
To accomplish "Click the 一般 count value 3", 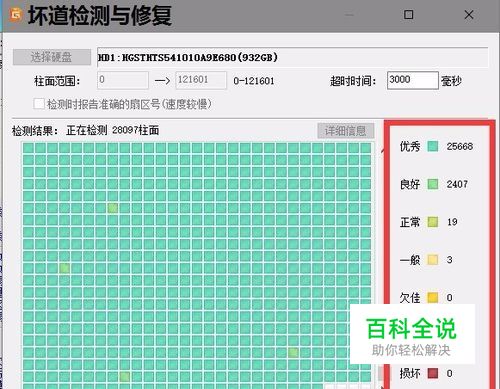I will coord(449,260).
